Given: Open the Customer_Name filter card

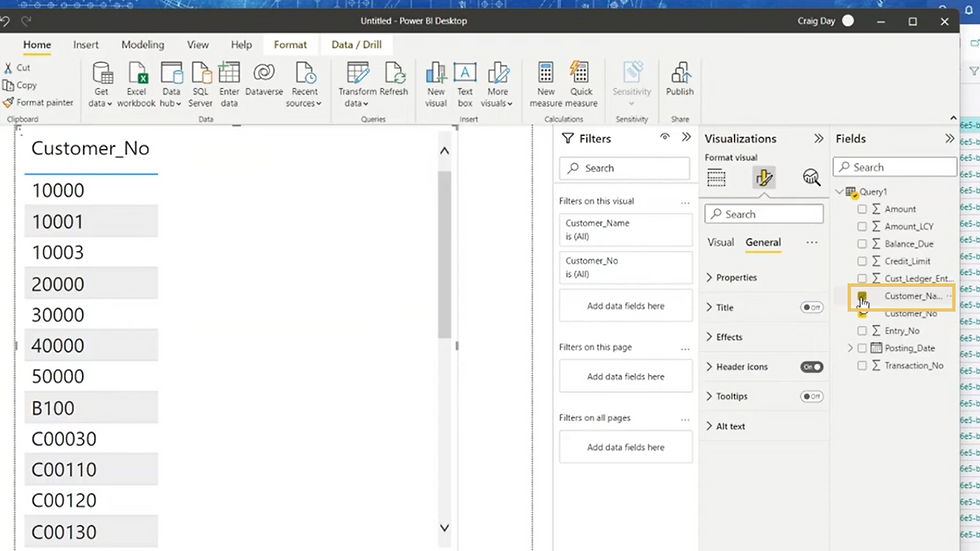Looking at the screenshot, I should coord(625,229).
